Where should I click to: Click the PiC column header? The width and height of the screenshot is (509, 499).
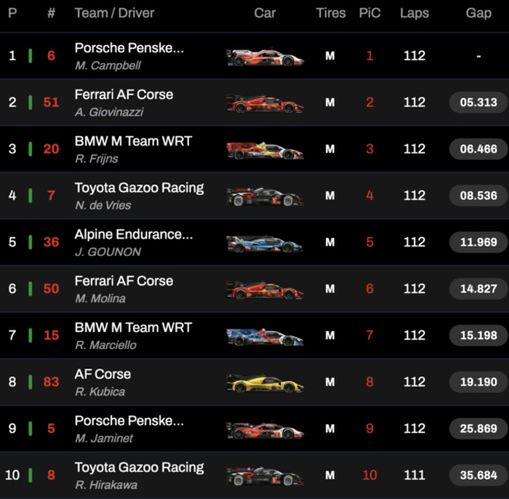pos(370,13)
